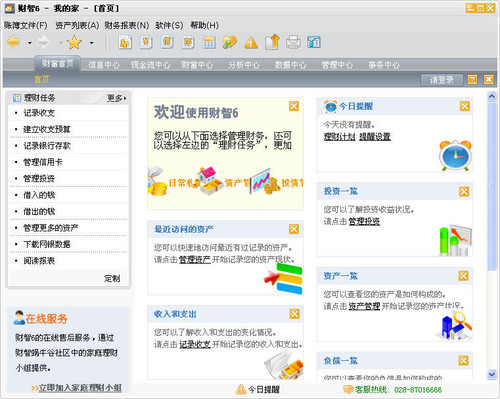500x399 pixels.
Task: Select the 建立收支预算 task
Action: tap(47, 129)
